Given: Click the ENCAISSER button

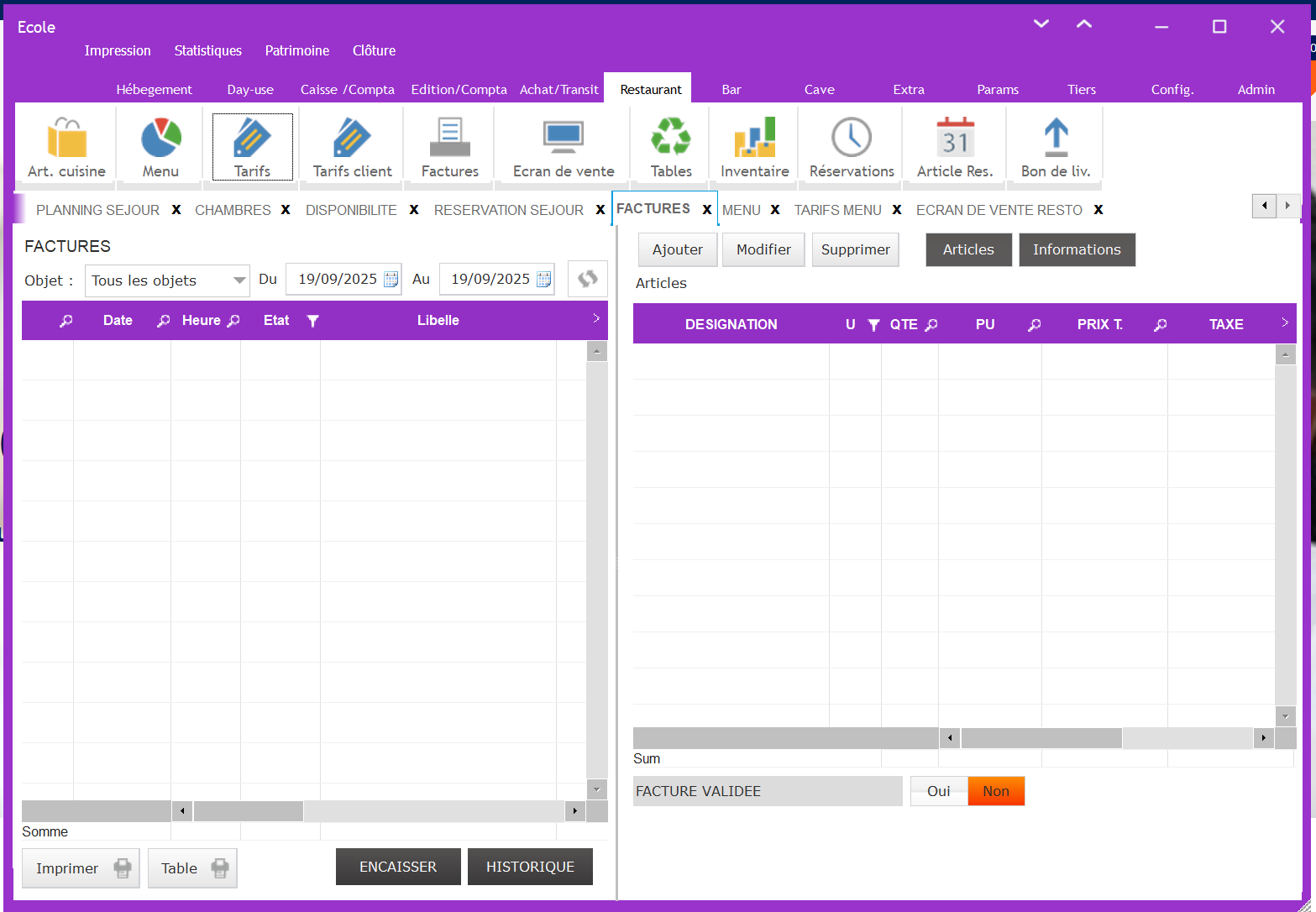Looking at the screenshot, I should [398, 867].
